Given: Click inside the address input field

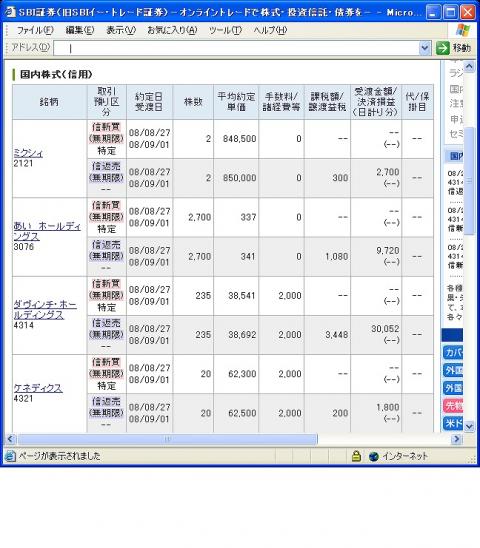Looking at the screenshot, I should click(x=236, y=48).
